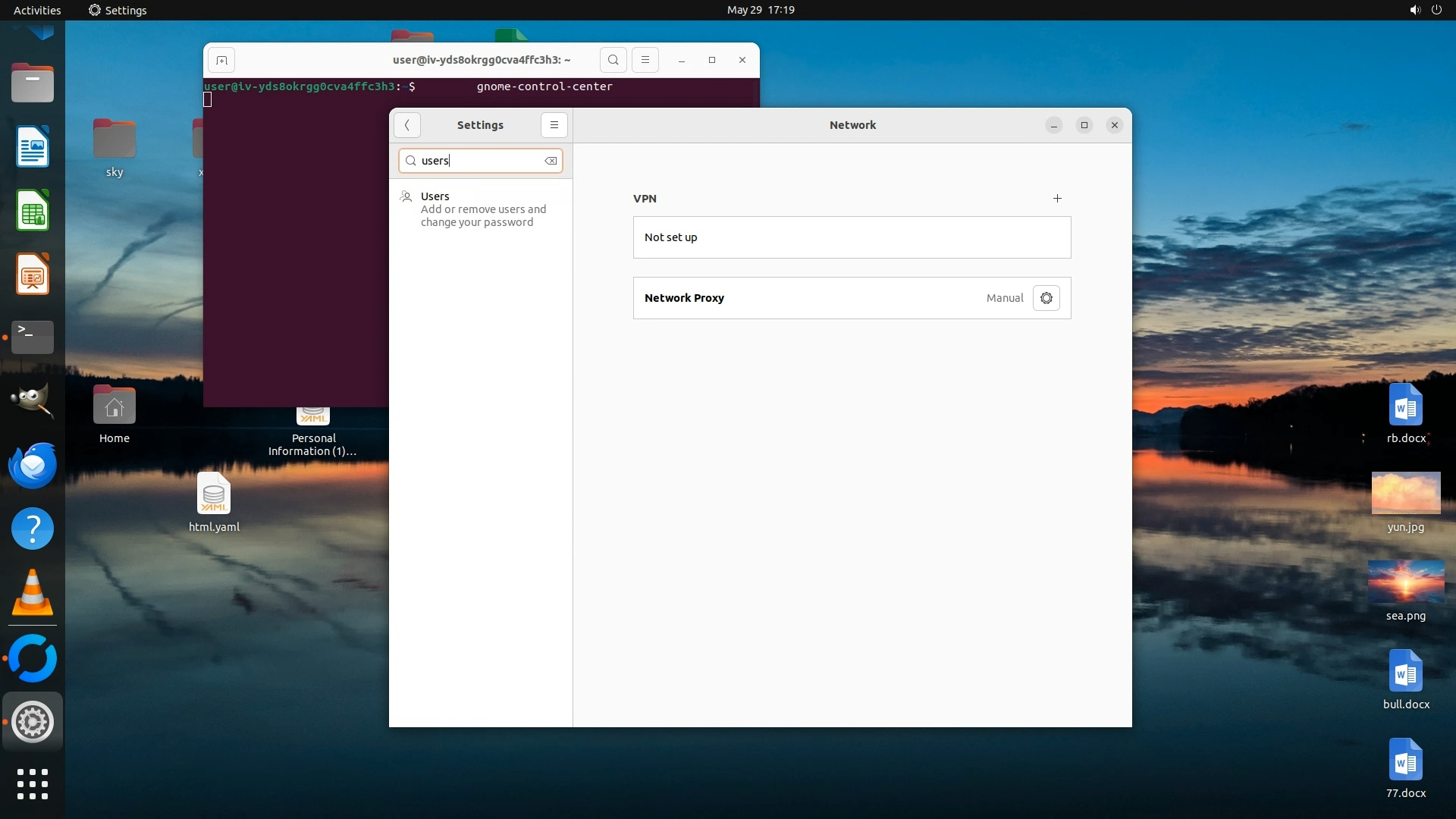
Task: Open system power menu
Action: [x=1436, y=10]
